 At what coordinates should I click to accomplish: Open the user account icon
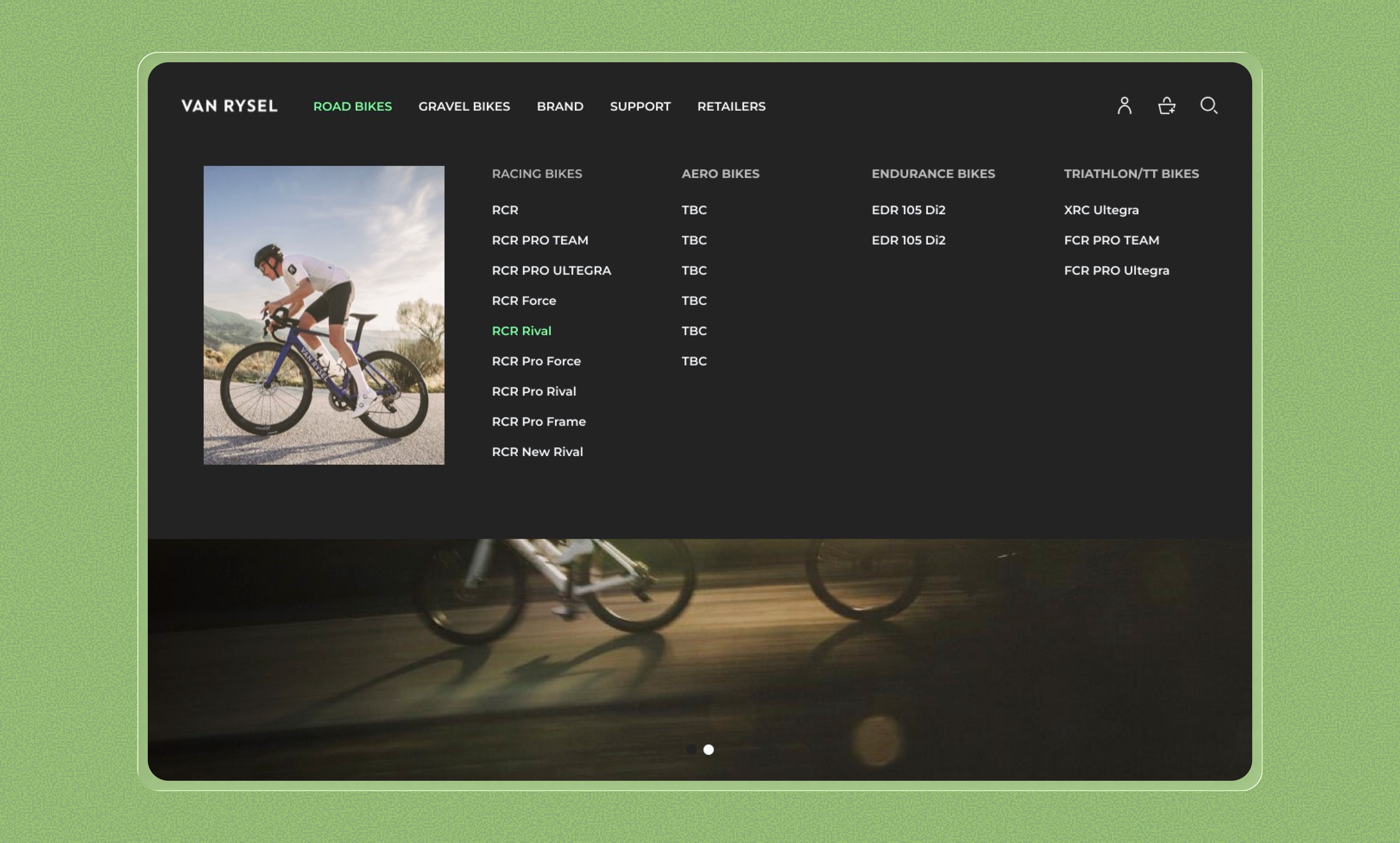click(1124, 106)
